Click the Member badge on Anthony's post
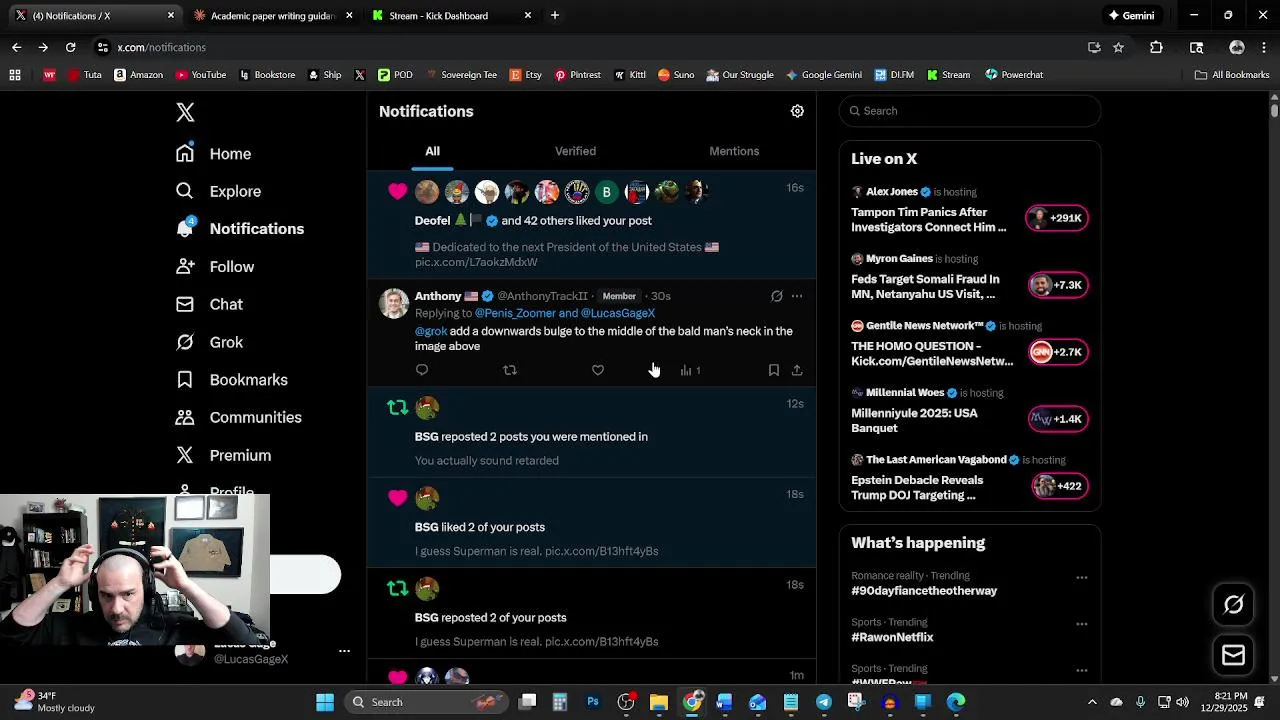This screenshot has width=1280, height=720. [x=619, y=296]
